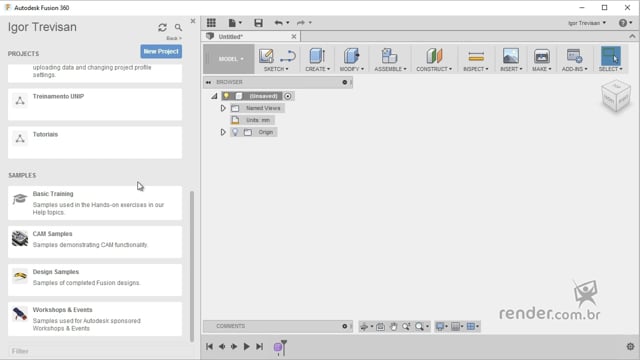Select the Press Pull tool in Modify

click(351, 56)
